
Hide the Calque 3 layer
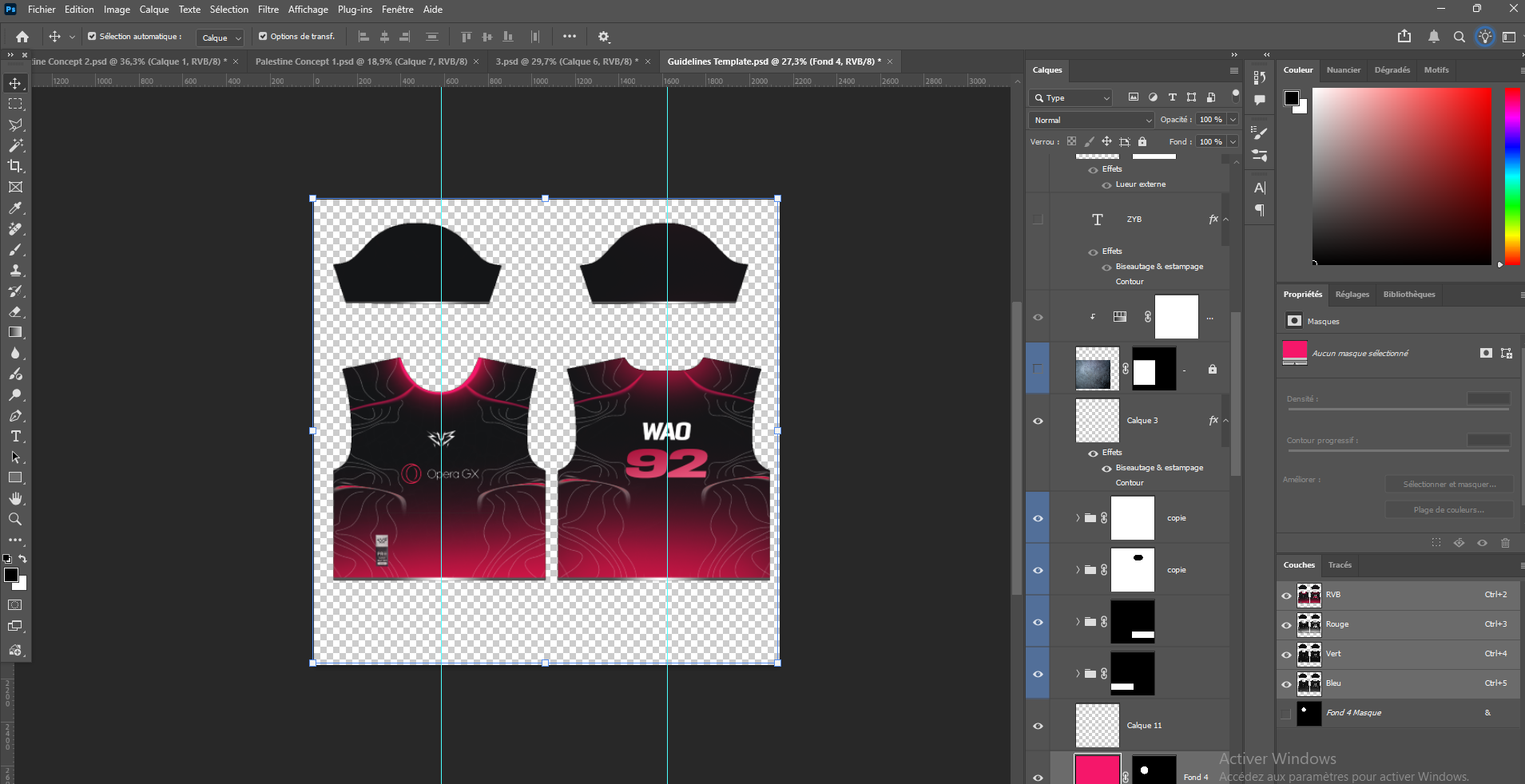tap(1038, 421)
